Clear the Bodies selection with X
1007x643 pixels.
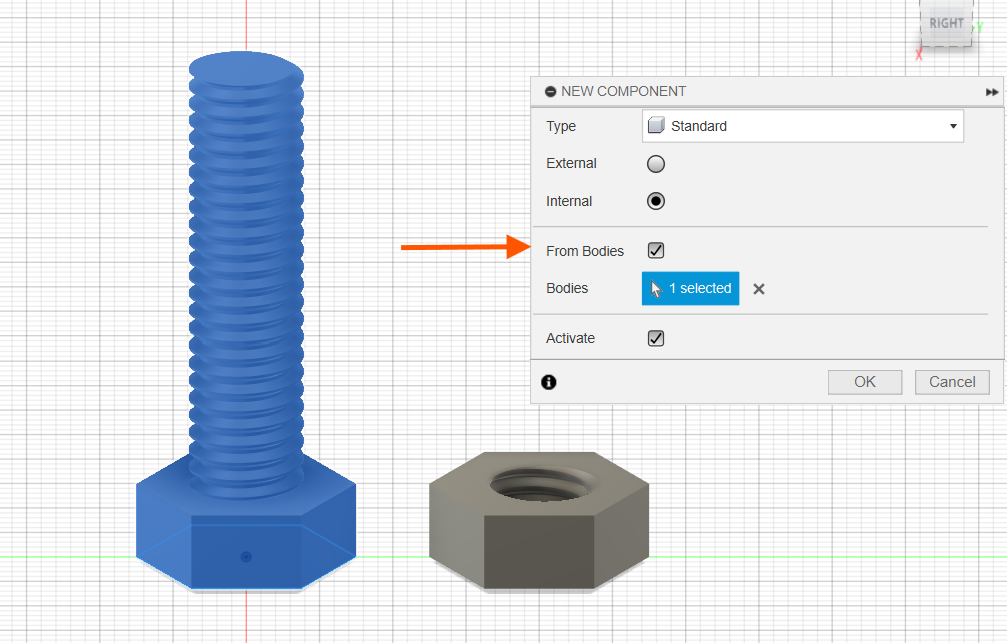point(758,289)
